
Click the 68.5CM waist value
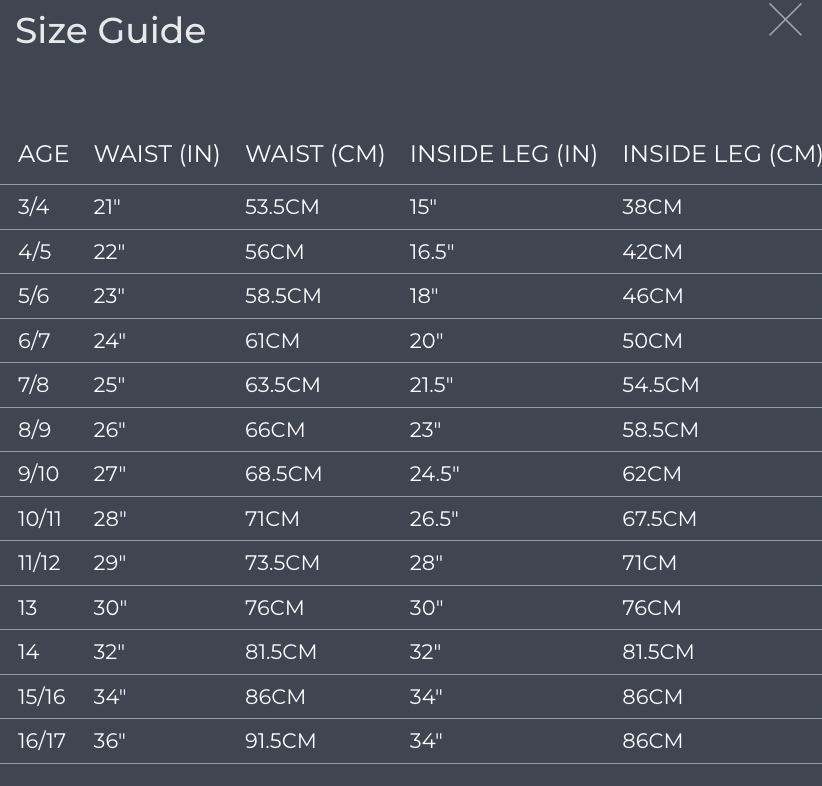[x=283, y=474]
